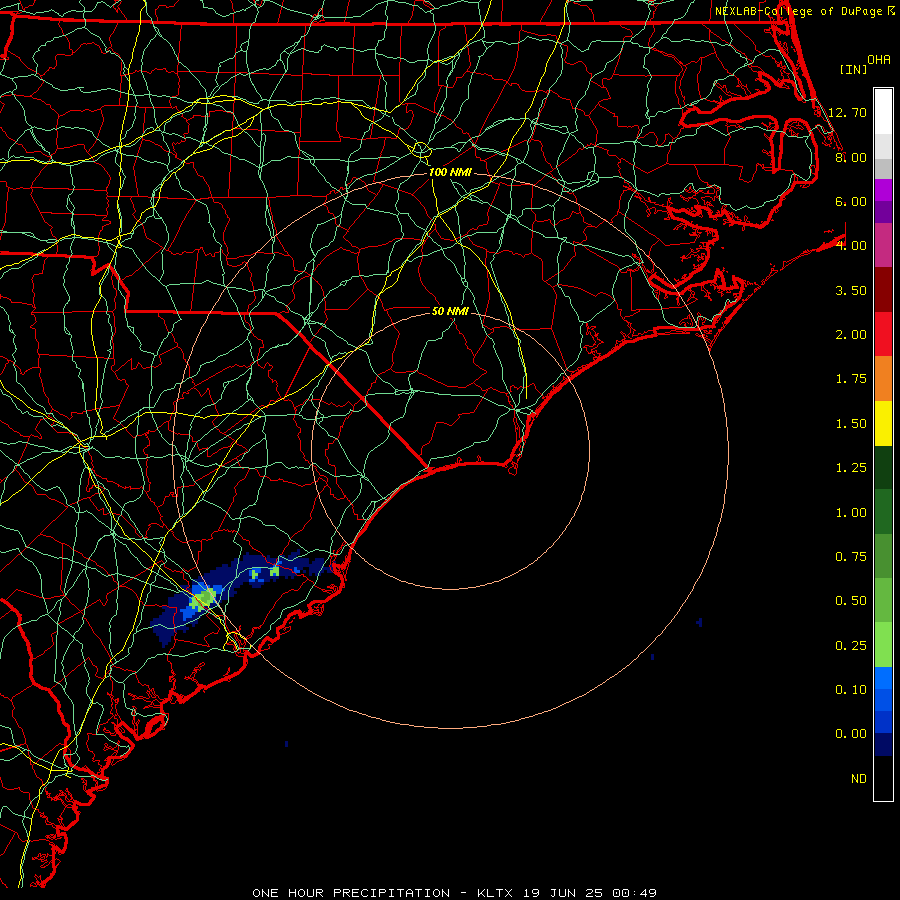Pick the bright red swatch above 2.00
The width and height of the screenshot is (900, 900).
pyautogui.click(x=883, y=334)
